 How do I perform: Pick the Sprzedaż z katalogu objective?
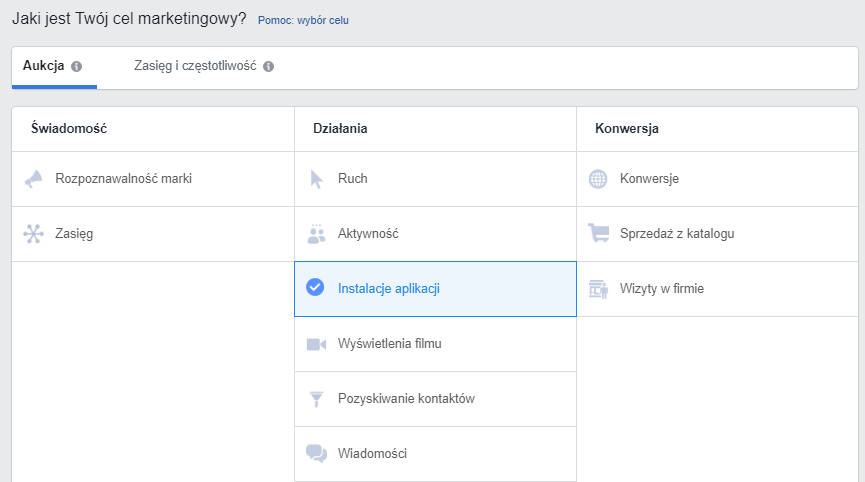[677, 234]
